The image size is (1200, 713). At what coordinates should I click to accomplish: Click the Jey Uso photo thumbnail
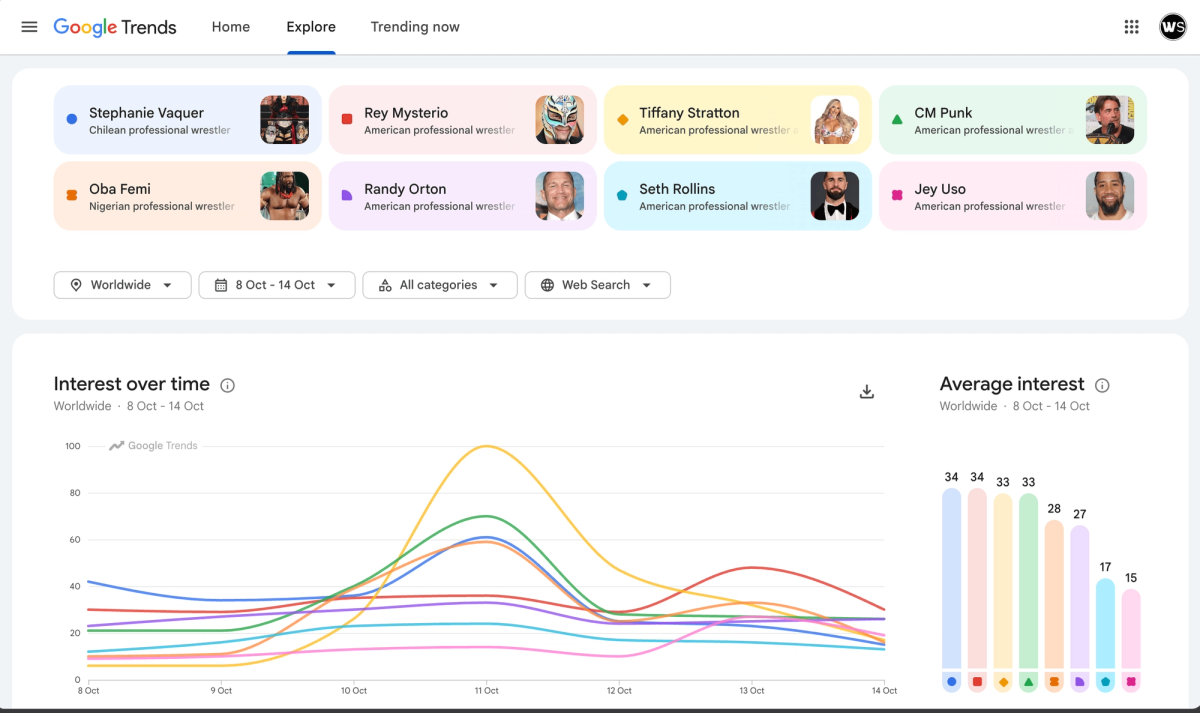coord(1110,196)
